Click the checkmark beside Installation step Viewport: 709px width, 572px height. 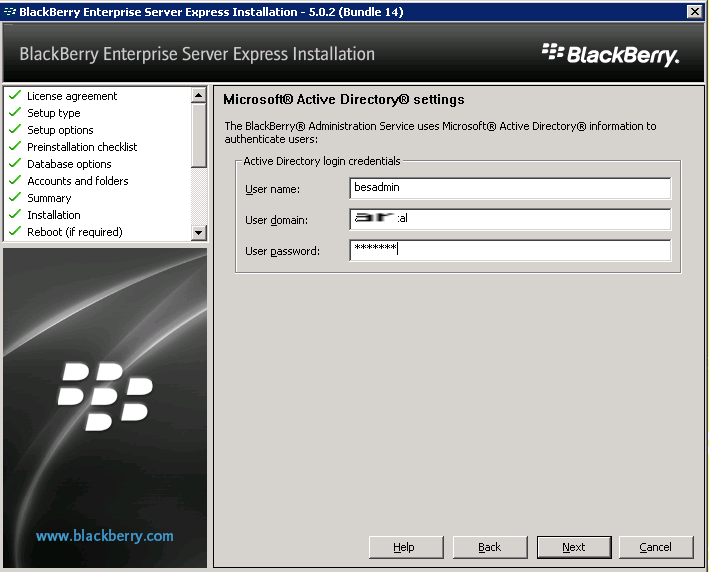point(15,215)
